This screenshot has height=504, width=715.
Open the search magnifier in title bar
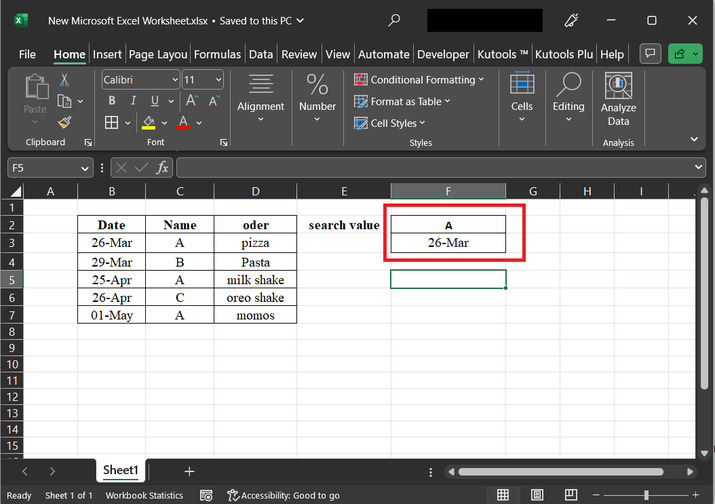[x=394, y=20]
